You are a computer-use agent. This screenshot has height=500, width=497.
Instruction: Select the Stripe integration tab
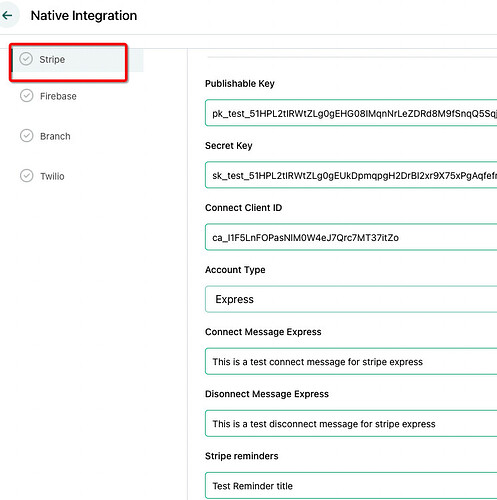pos(77,60)
